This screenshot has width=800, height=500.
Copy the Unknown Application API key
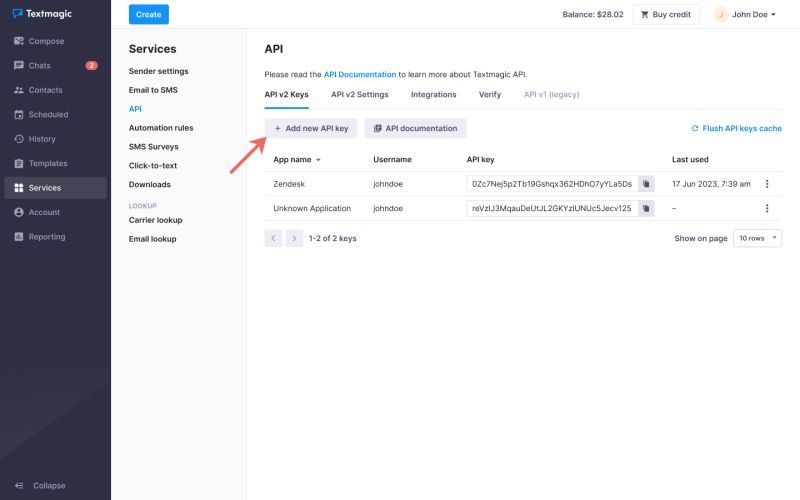click(646, 208)
